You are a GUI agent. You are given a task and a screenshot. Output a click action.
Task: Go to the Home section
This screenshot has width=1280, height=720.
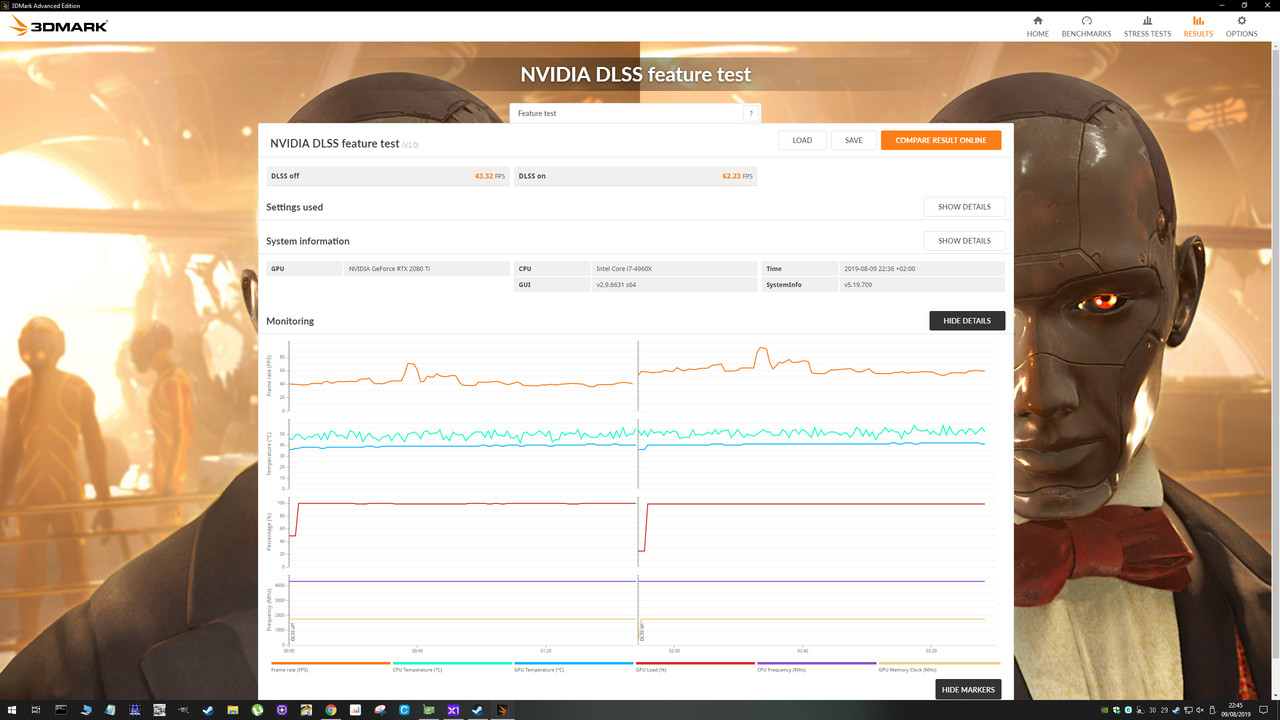(x=1038, y=26)
